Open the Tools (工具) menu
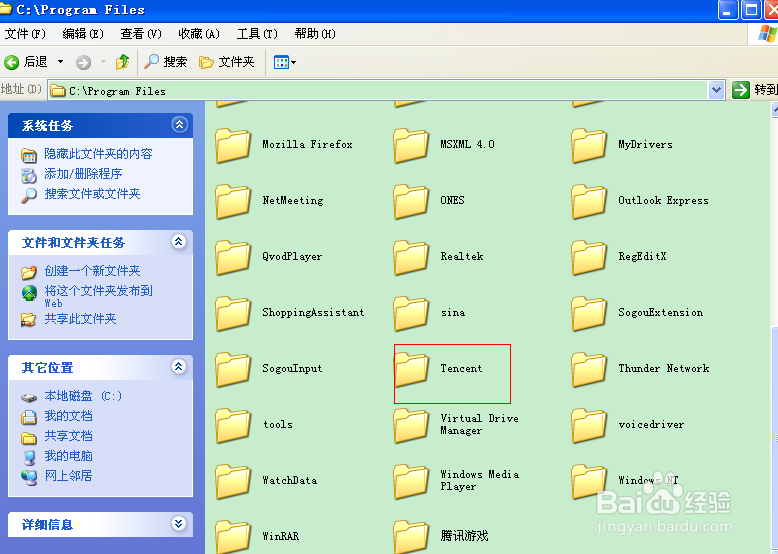778x554 pixels. coord(257,34)
